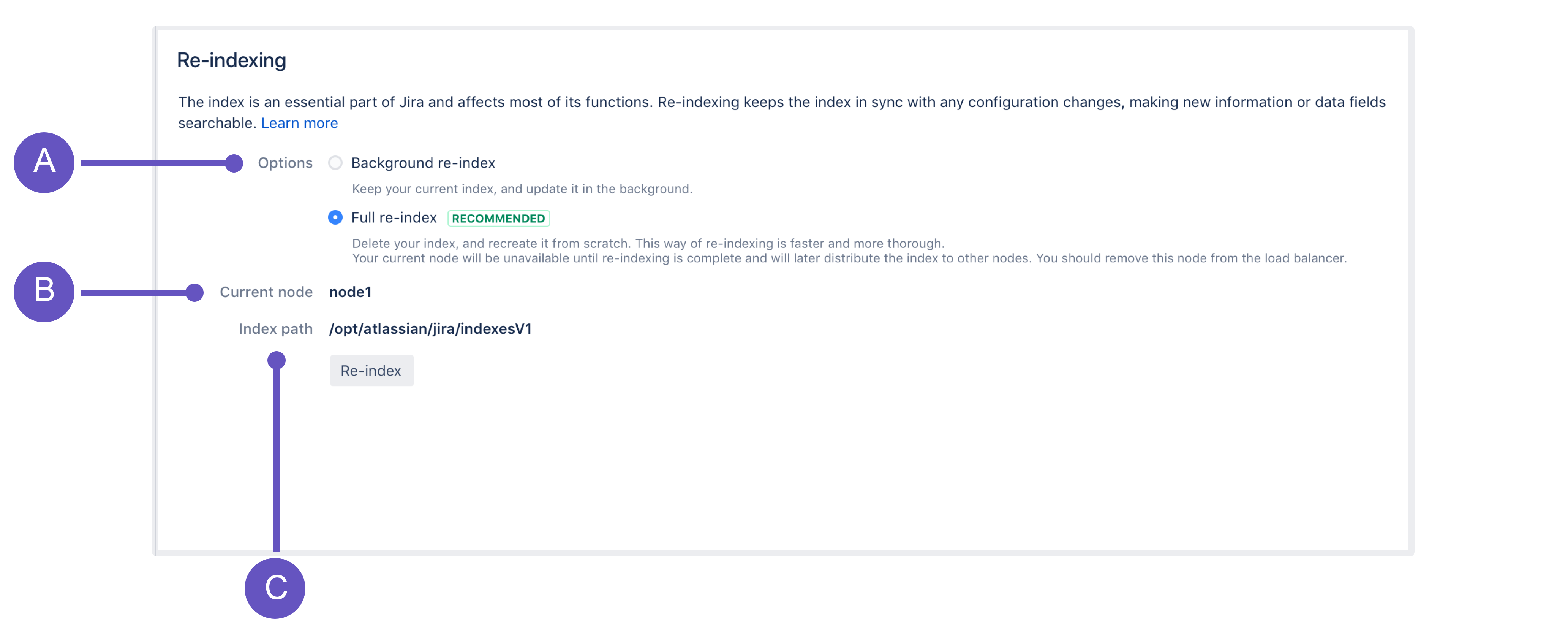The image size is (1568, 634).
Task: Select the Background re-index radio button
Action: (x=335, y=163)
